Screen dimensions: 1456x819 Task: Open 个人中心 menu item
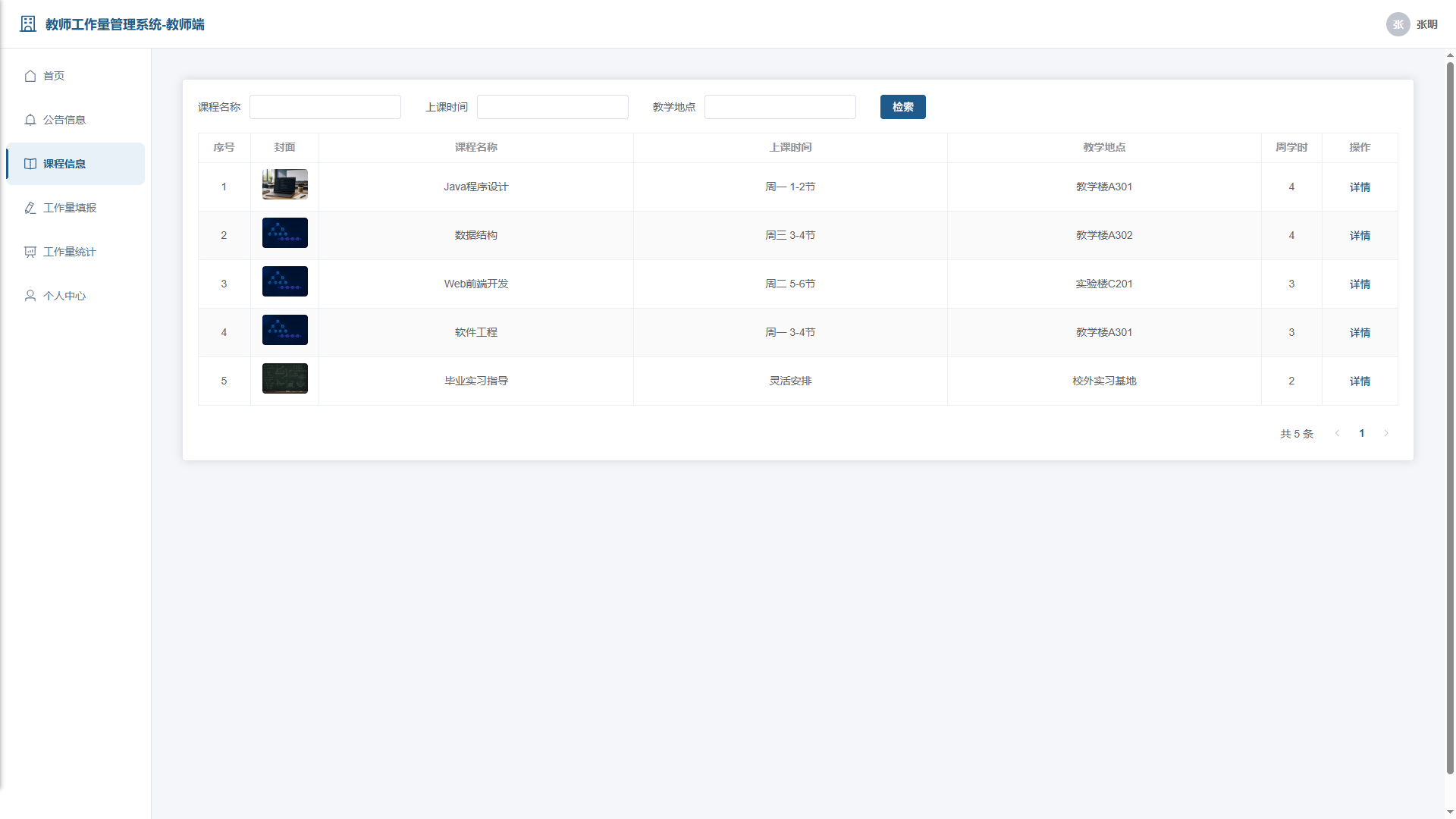click(x=75, y=296)
